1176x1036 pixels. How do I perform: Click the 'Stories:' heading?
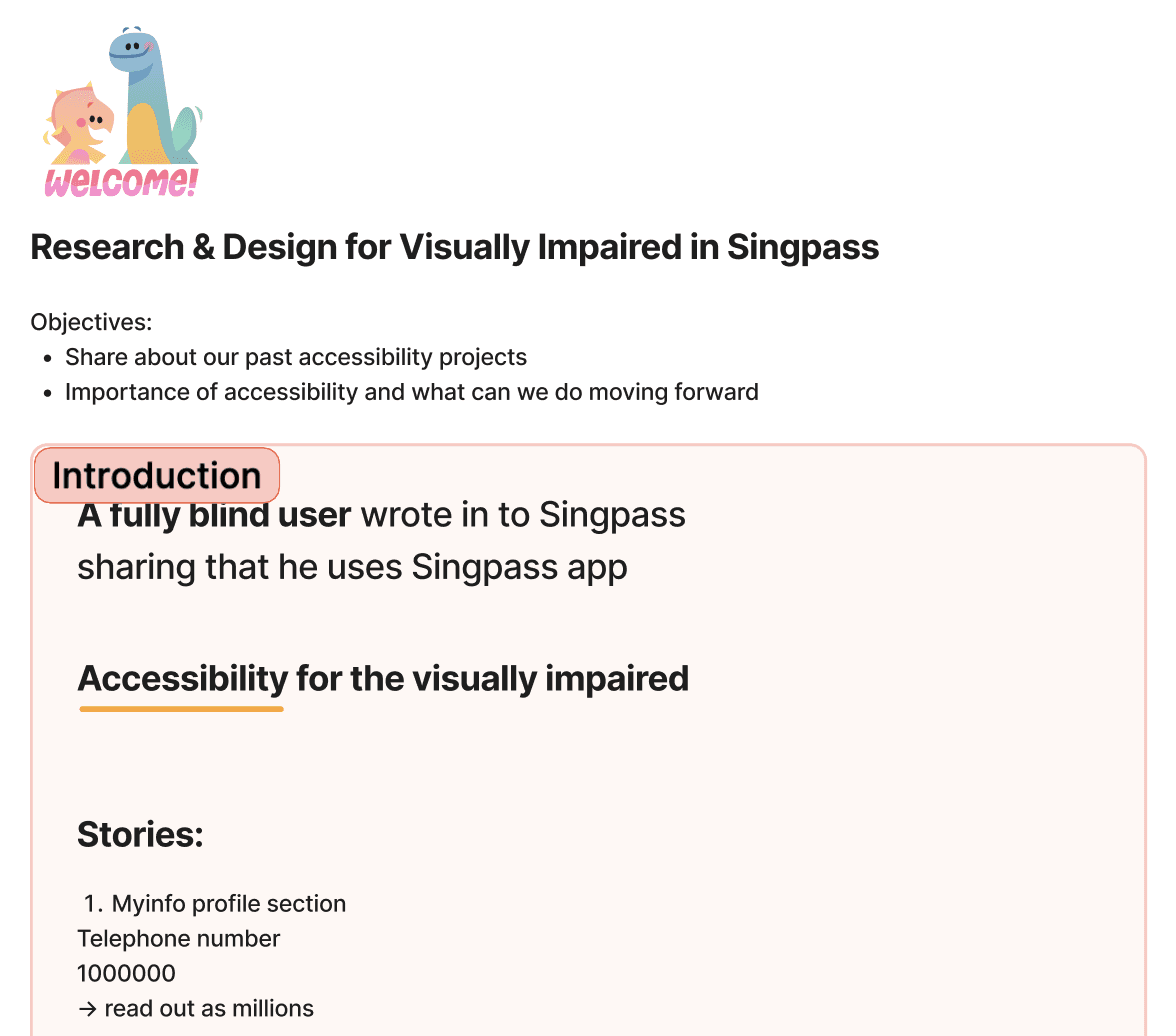click(x=140, y=834)
